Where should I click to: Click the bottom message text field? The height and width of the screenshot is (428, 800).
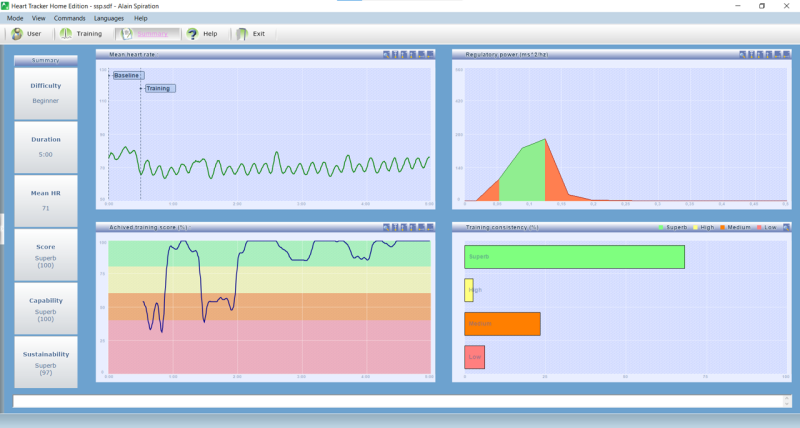click(x=398, y=401)
